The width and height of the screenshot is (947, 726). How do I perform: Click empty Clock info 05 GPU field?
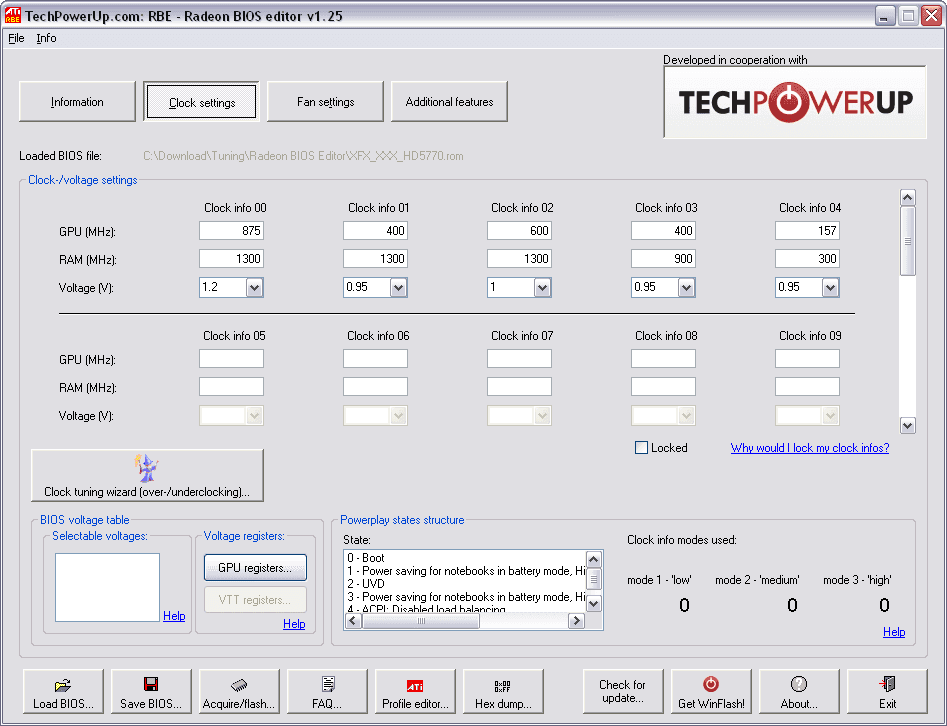pyautogui.click(x=231, y=359)
